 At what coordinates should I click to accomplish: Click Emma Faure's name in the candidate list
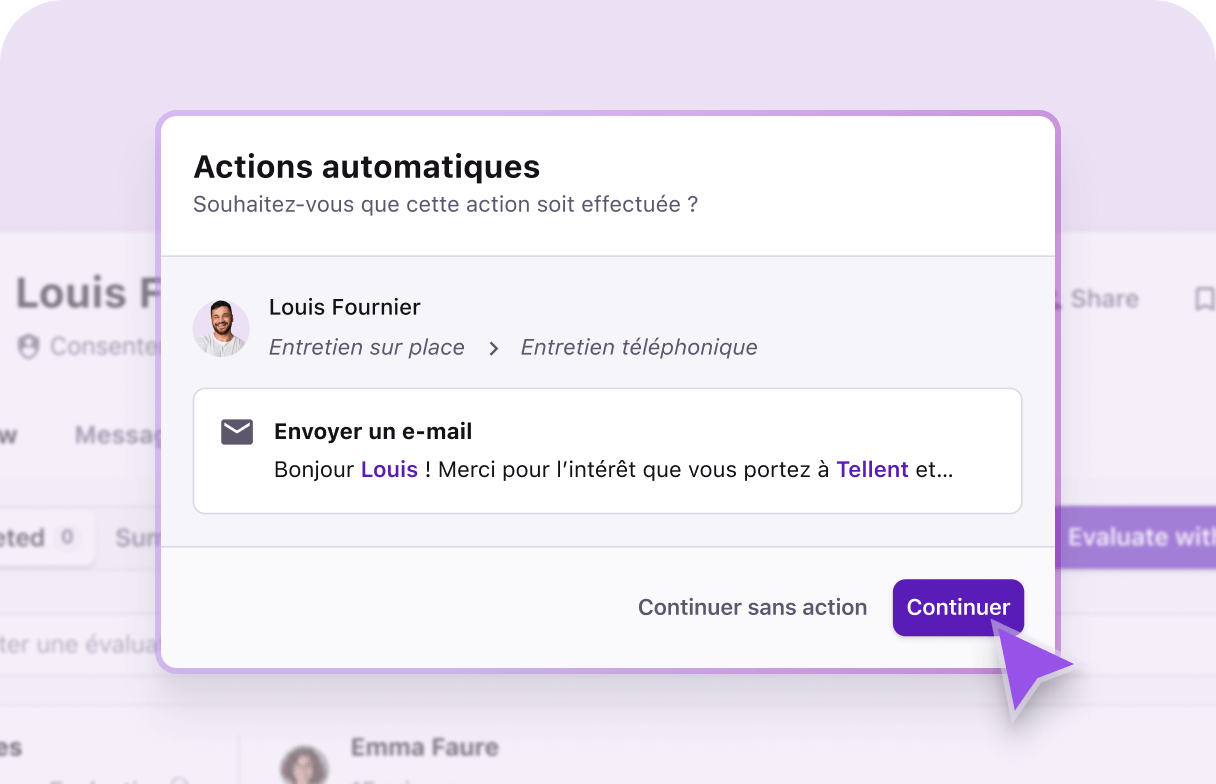pyautogui.click(x=425, y=747)
